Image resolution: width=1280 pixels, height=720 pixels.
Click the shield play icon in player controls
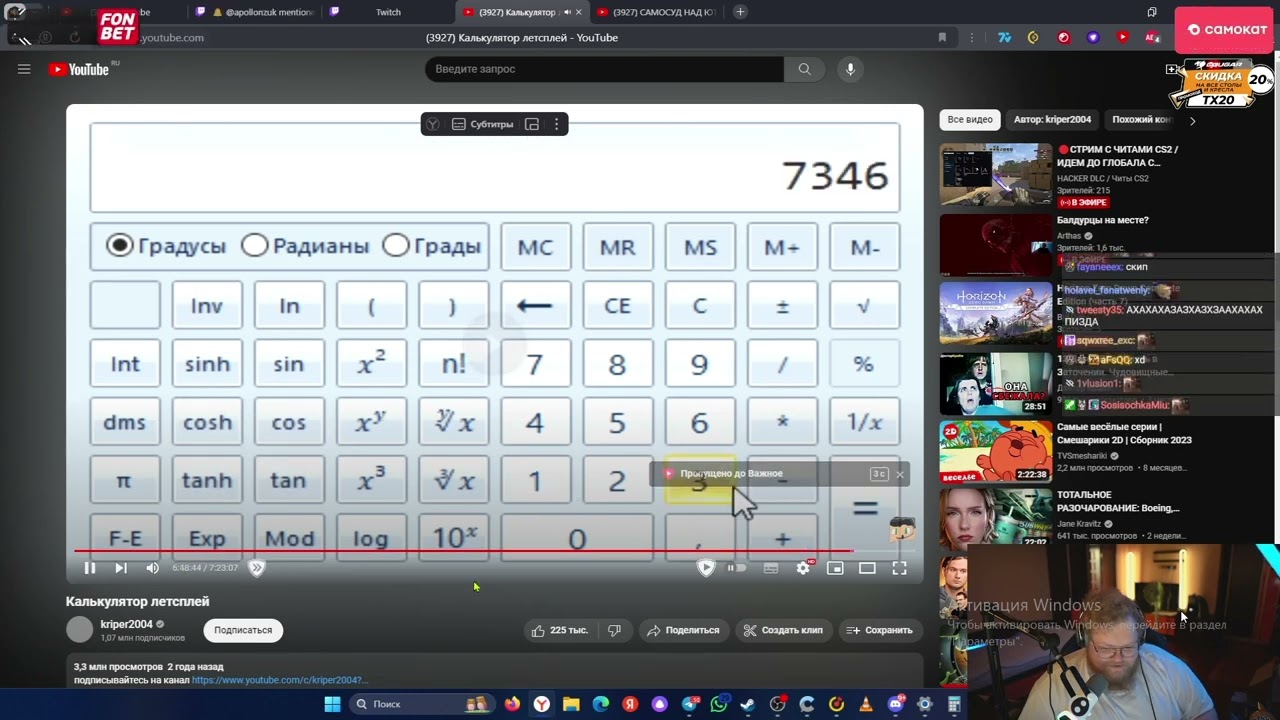pyautogui.click(x=706, y=568)
